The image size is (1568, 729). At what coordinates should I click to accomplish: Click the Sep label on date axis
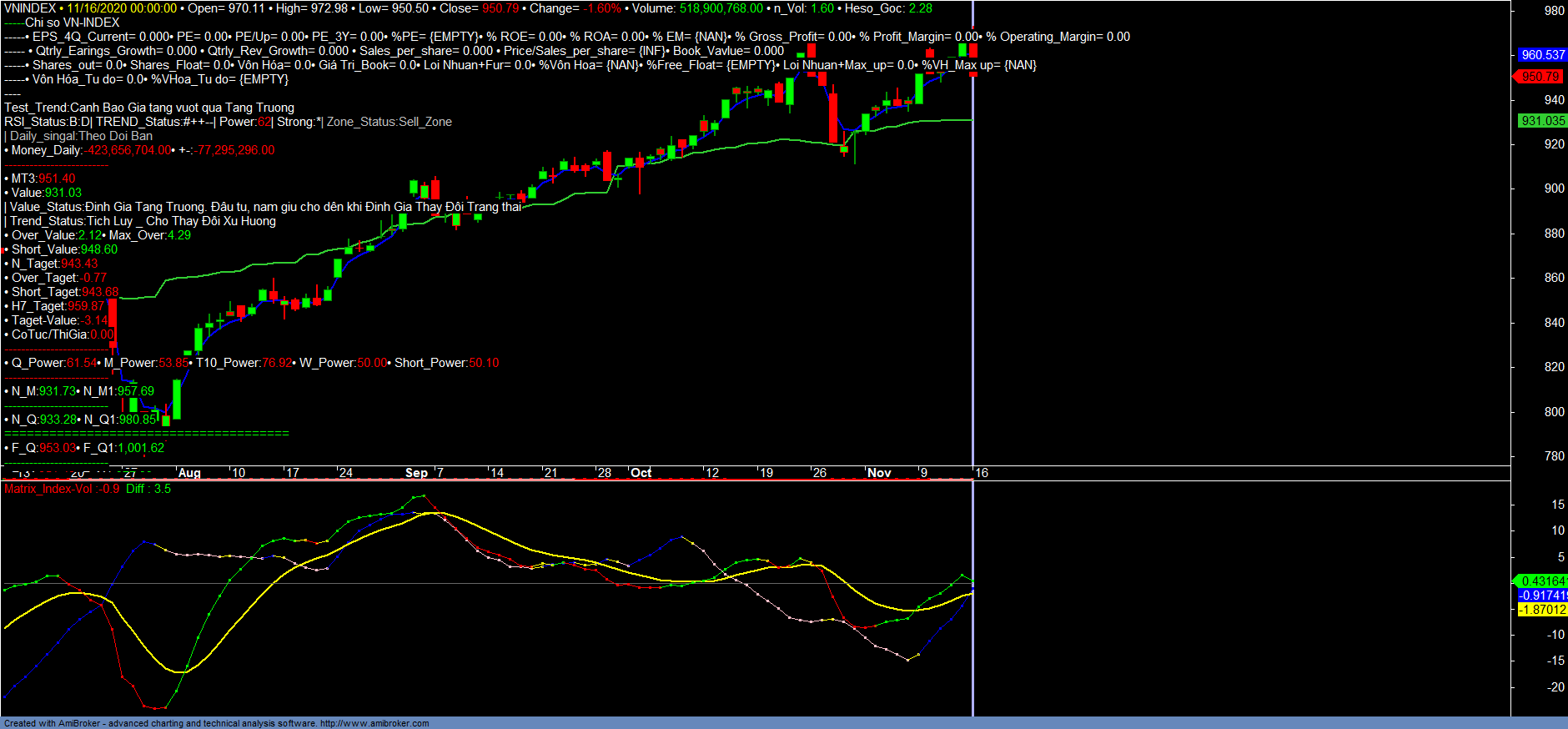tap(416, 473)
